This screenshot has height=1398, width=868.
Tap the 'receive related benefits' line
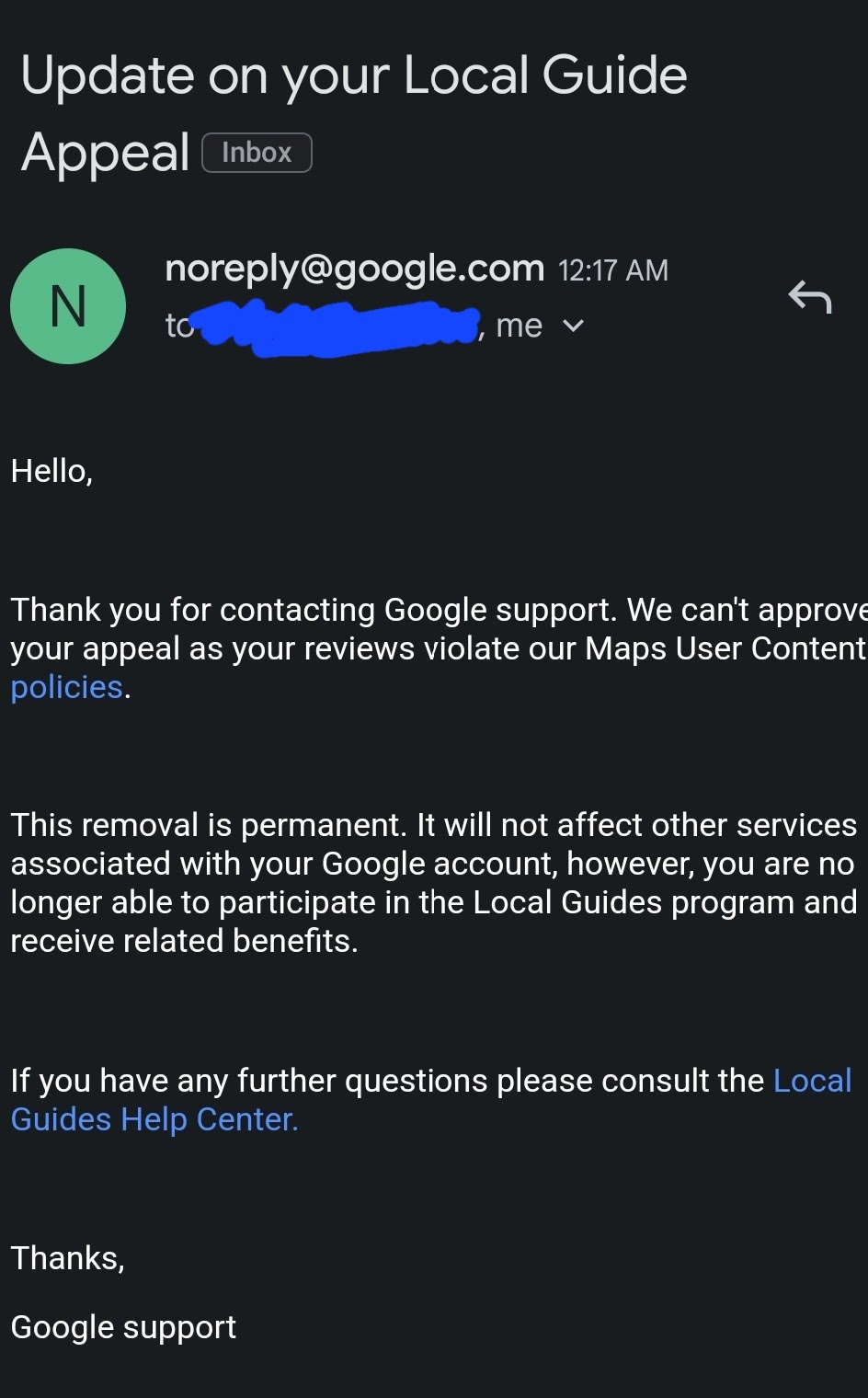[x=184, y=941]
